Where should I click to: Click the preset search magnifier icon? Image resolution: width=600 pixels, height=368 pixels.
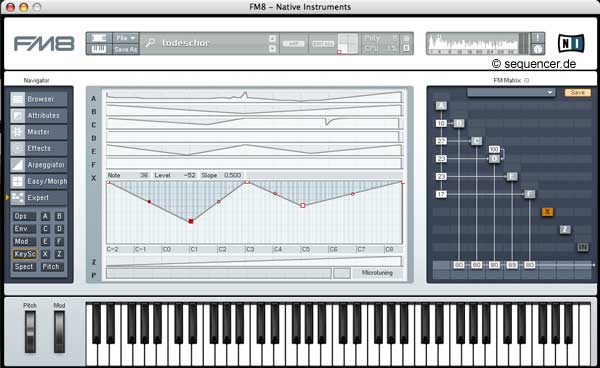point(150,43)
